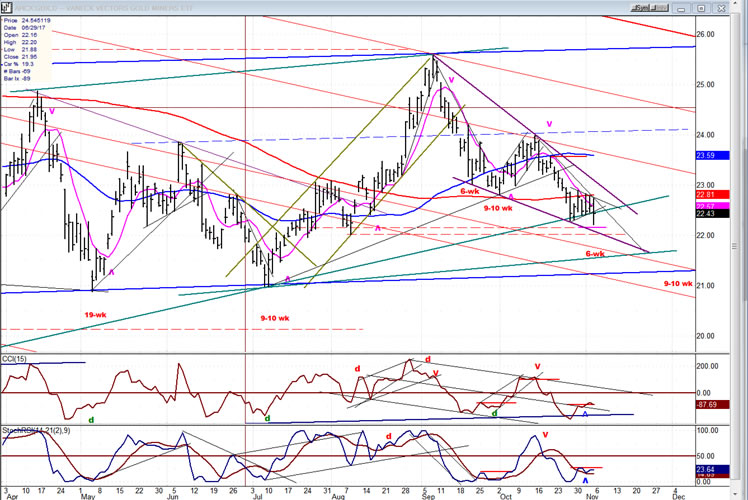The width and height of the screenshot is (748, 500).
Task: Select the red 22.81 moving average tag
Action: pyautogui.click(x=709, y=195)
